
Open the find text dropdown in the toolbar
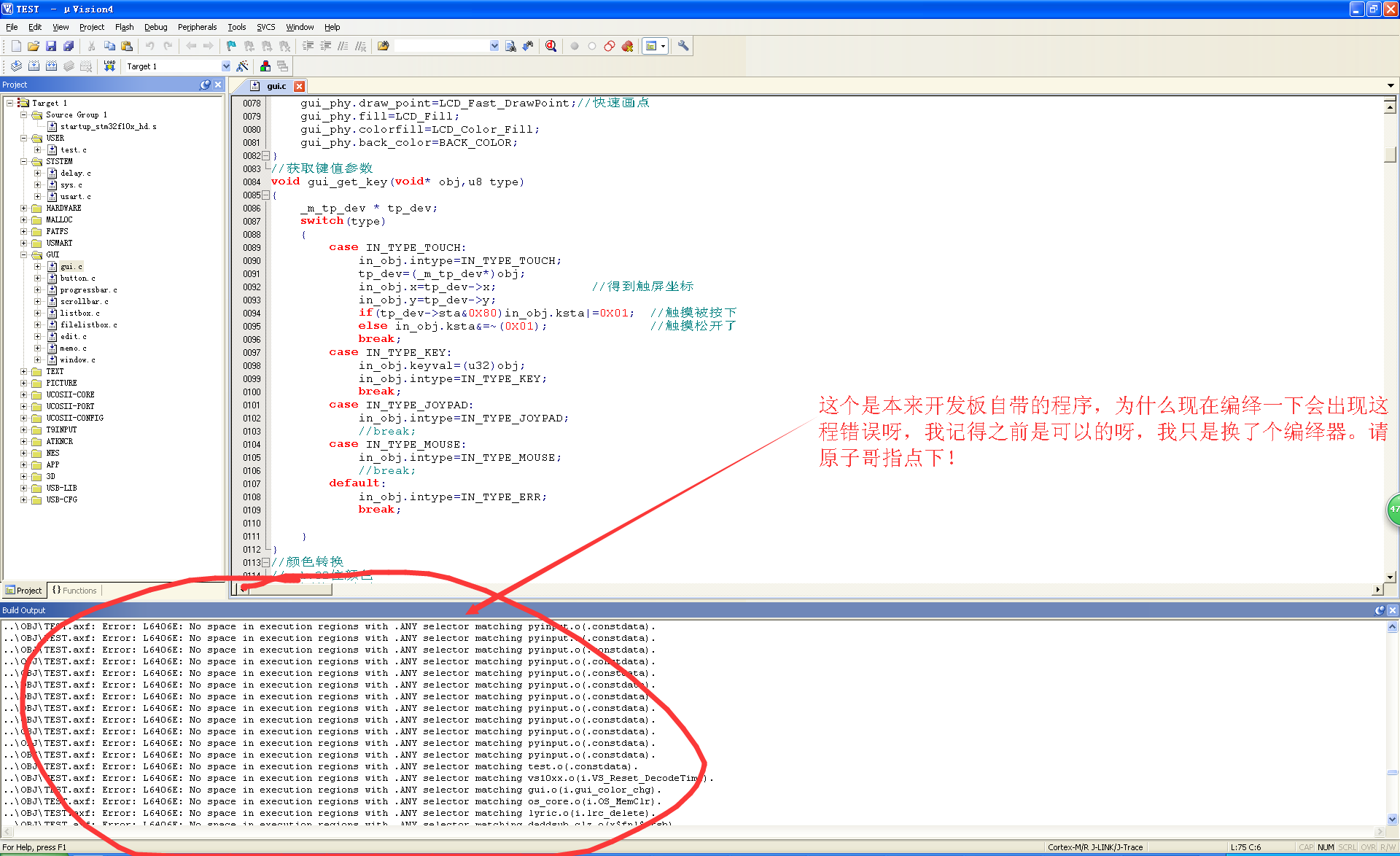click(x=494, y=46)
